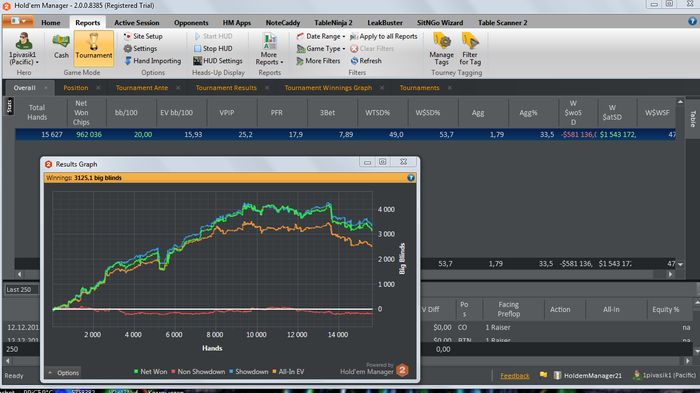The image size is (700, 393).
Task: Close the Position report tab
Action: click(98, 88)
